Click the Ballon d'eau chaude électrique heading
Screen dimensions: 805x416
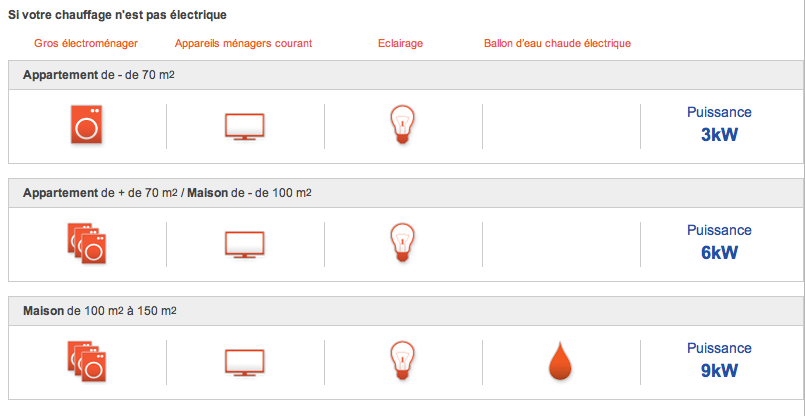558,43
